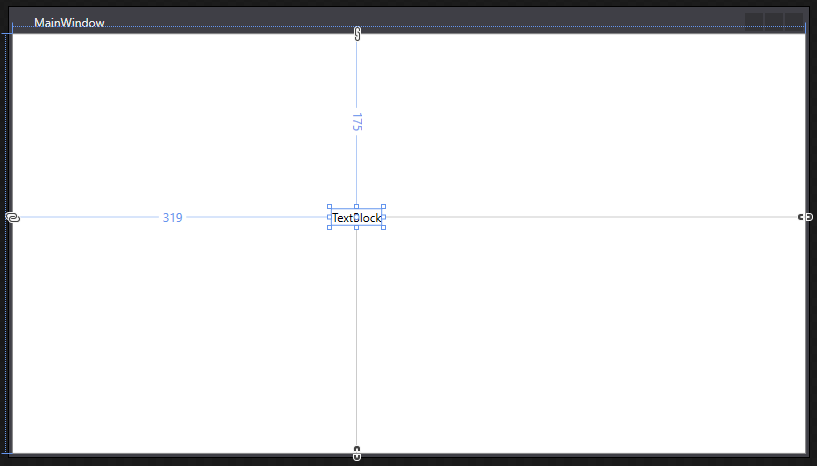The height and width of the screenshot is (466, 817).
Task: Enable the bottom margin anchor link
Action: (x=357, y=453)
